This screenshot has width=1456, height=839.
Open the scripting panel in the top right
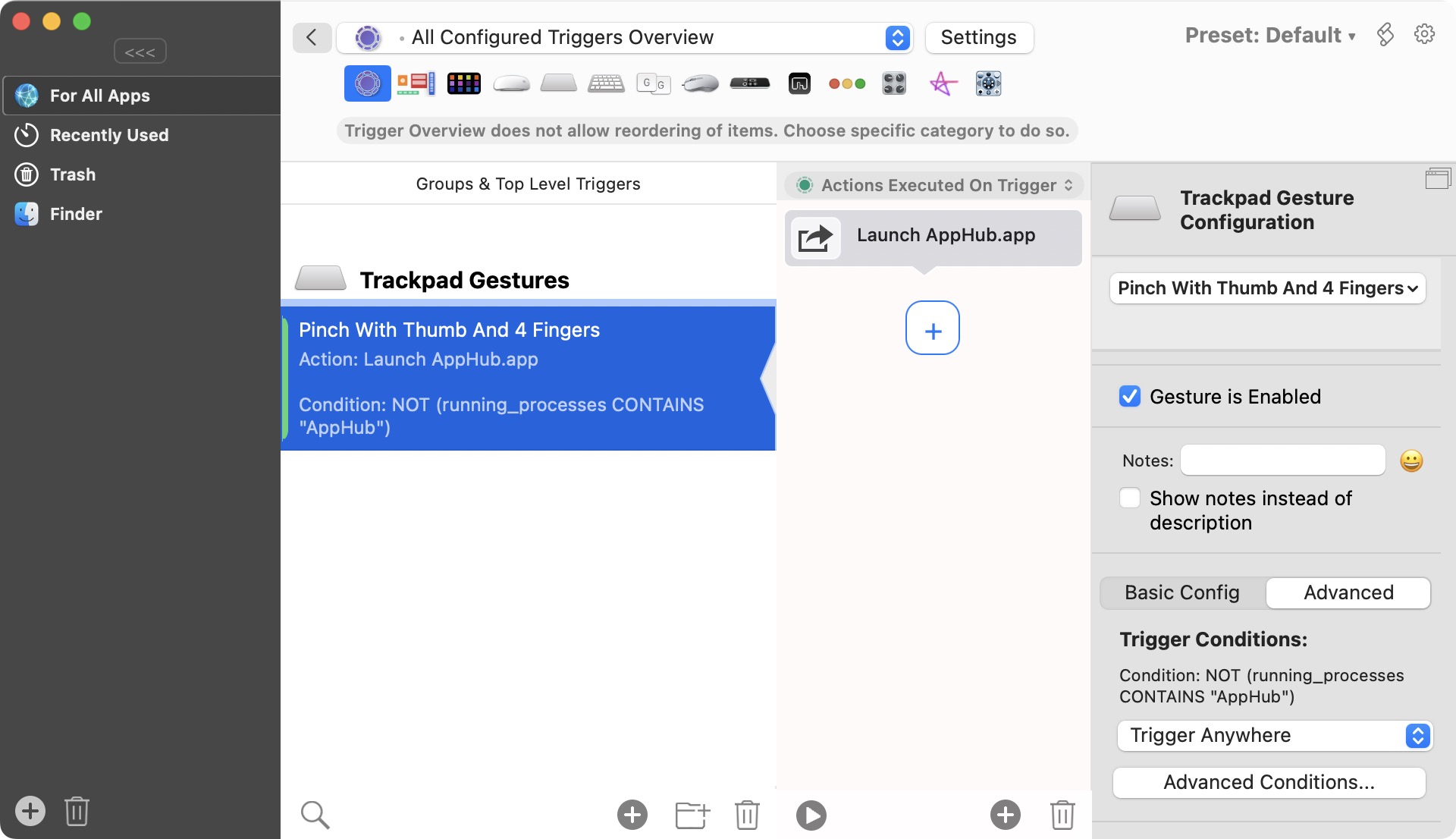[x=1386, y=34]
